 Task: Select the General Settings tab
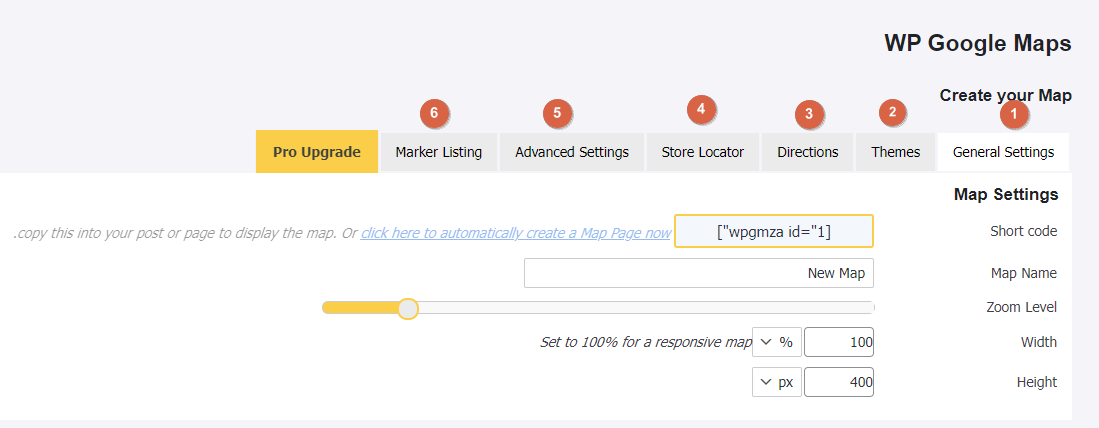tap(1004, 152)
